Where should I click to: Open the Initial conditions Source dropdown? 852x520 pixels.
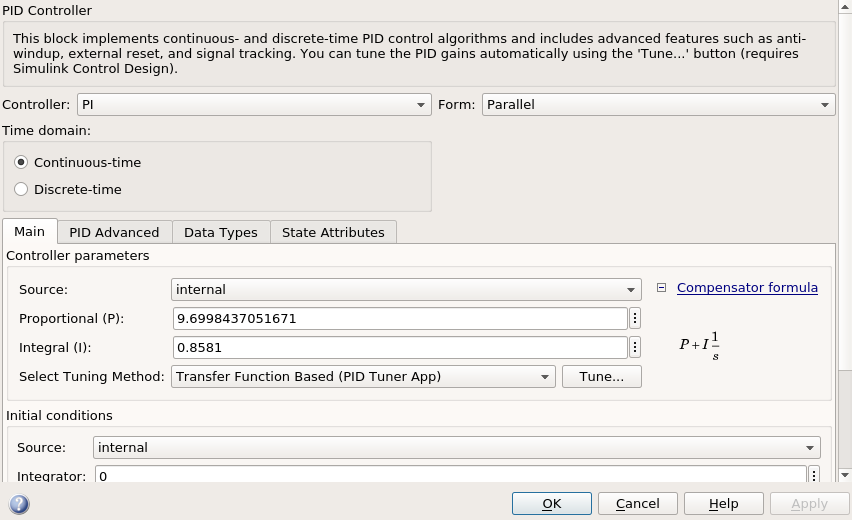click(457, 448)
